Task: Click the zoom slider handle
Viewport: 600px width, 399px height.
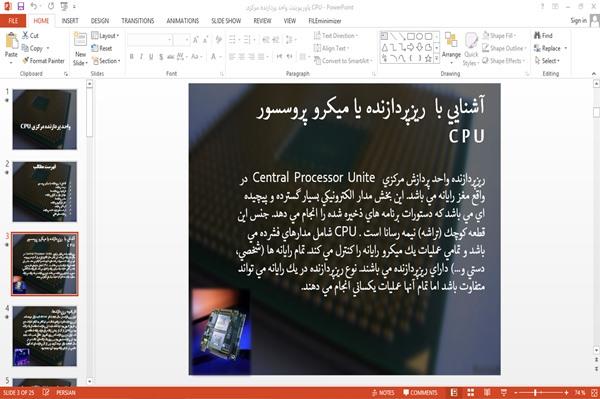Action: tap(535, 392)
